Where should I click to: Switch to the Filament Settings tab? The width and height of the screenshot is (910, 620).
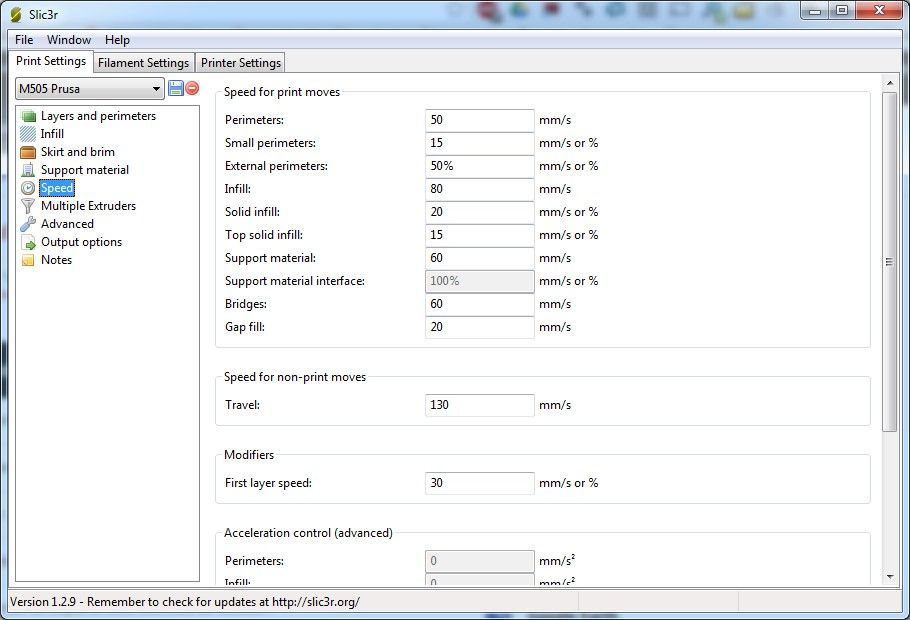point(143,63)
